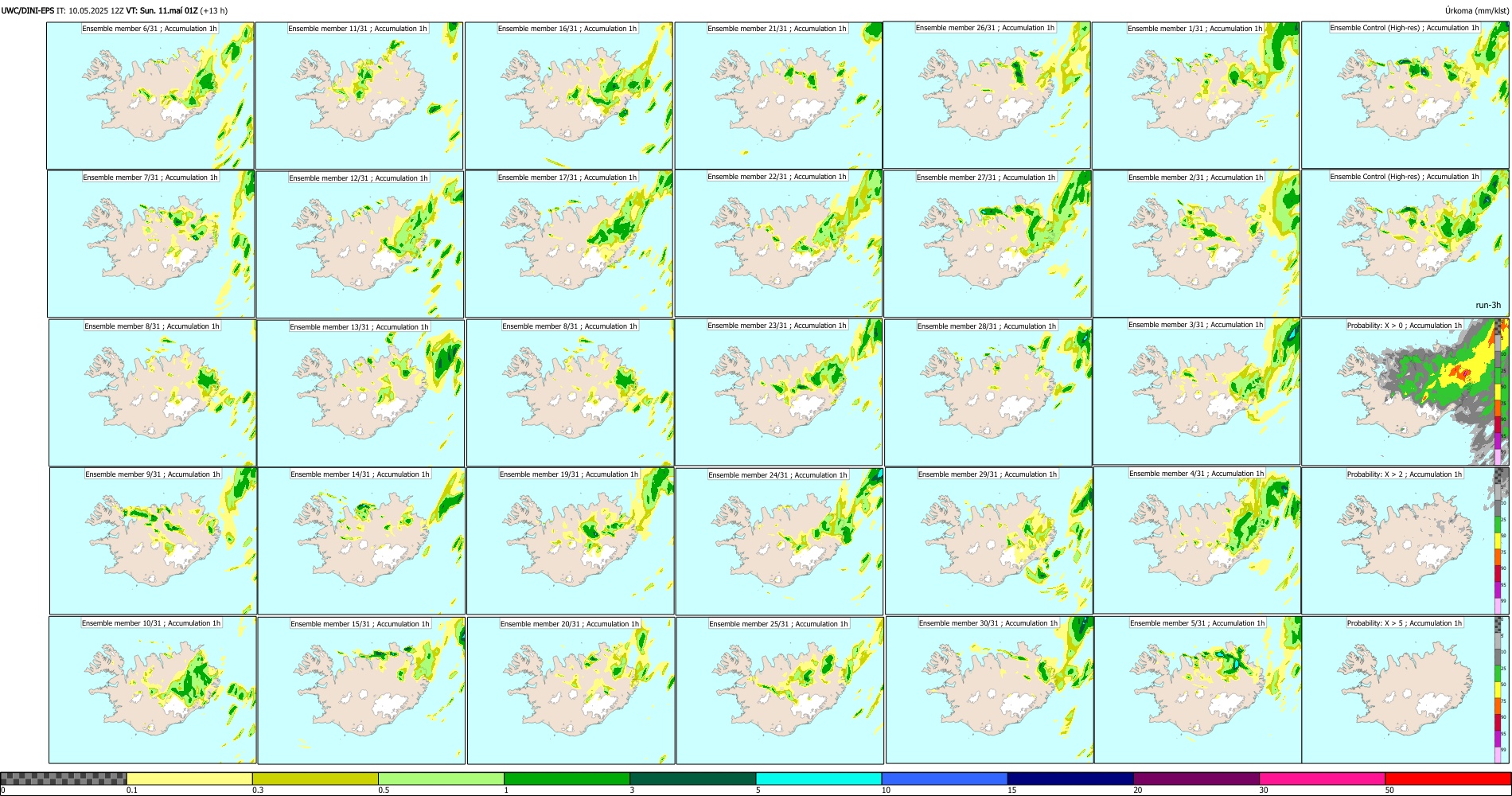Screen dimensions: 1512x796
Task: Open the Ensemble member 6/31 map panel
Action: pyautogui.click(x=150, y=96)
